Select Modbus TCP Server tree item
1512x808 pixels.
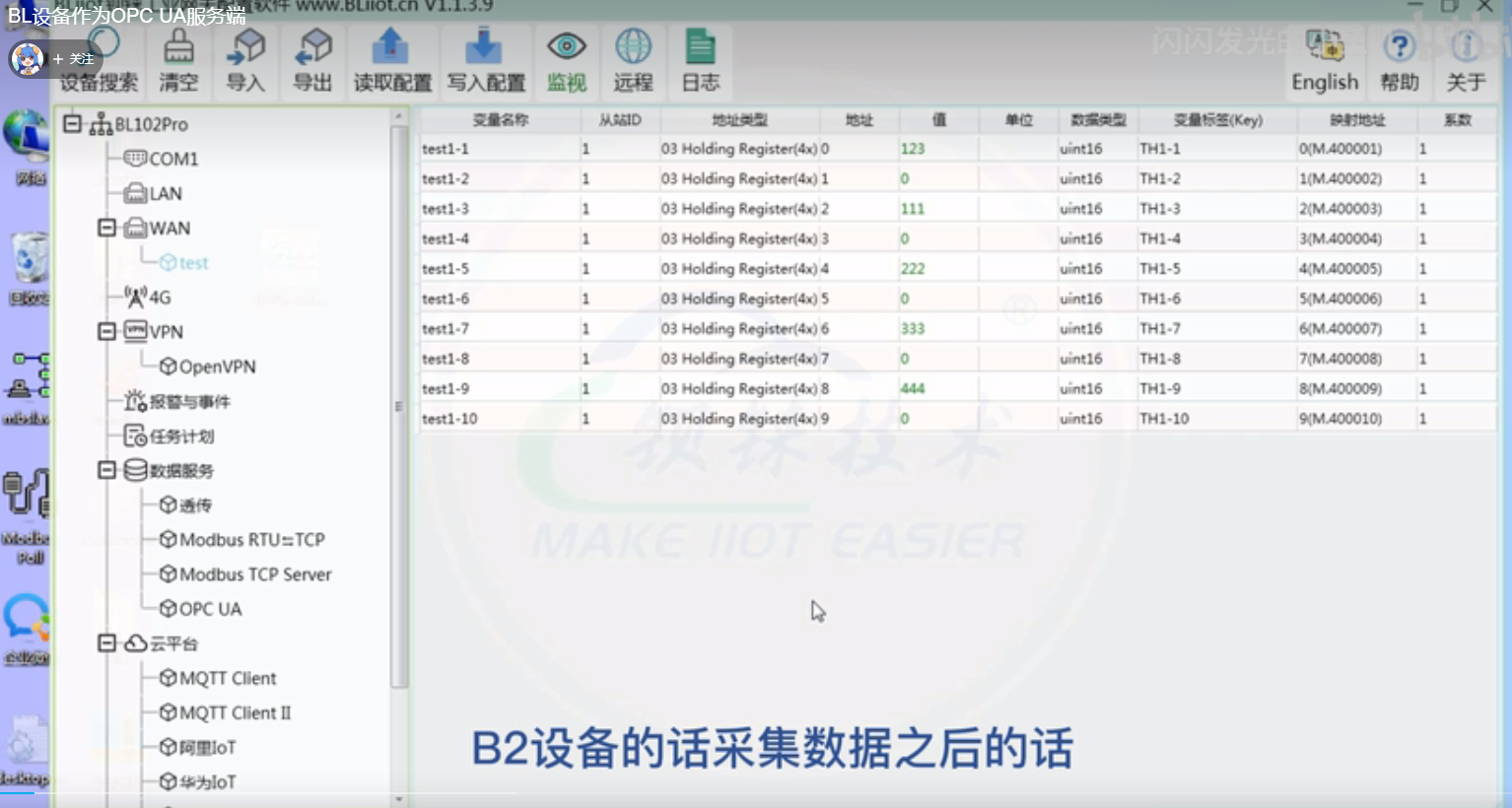254,574
